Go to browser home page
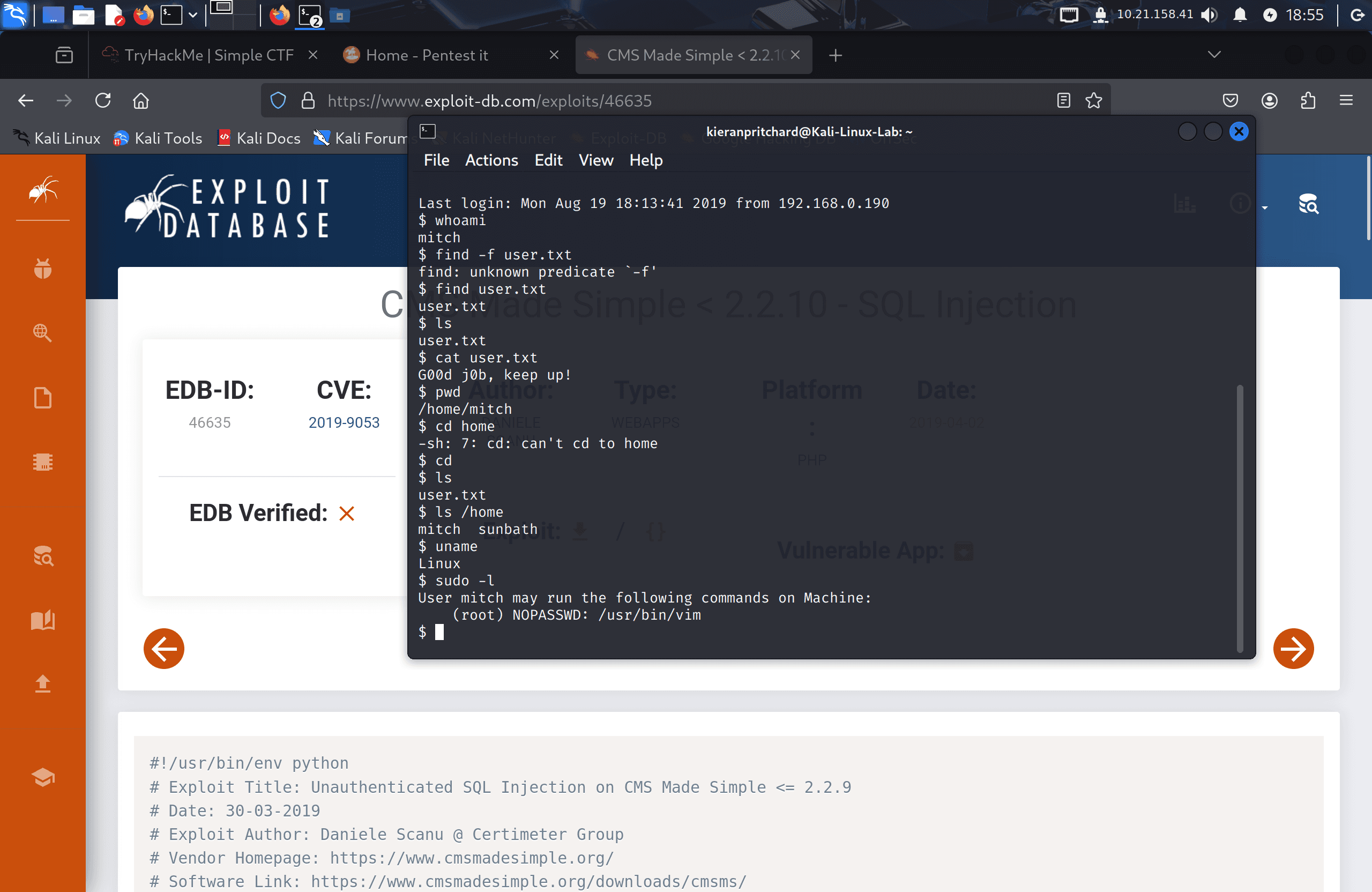 [141, 101]
